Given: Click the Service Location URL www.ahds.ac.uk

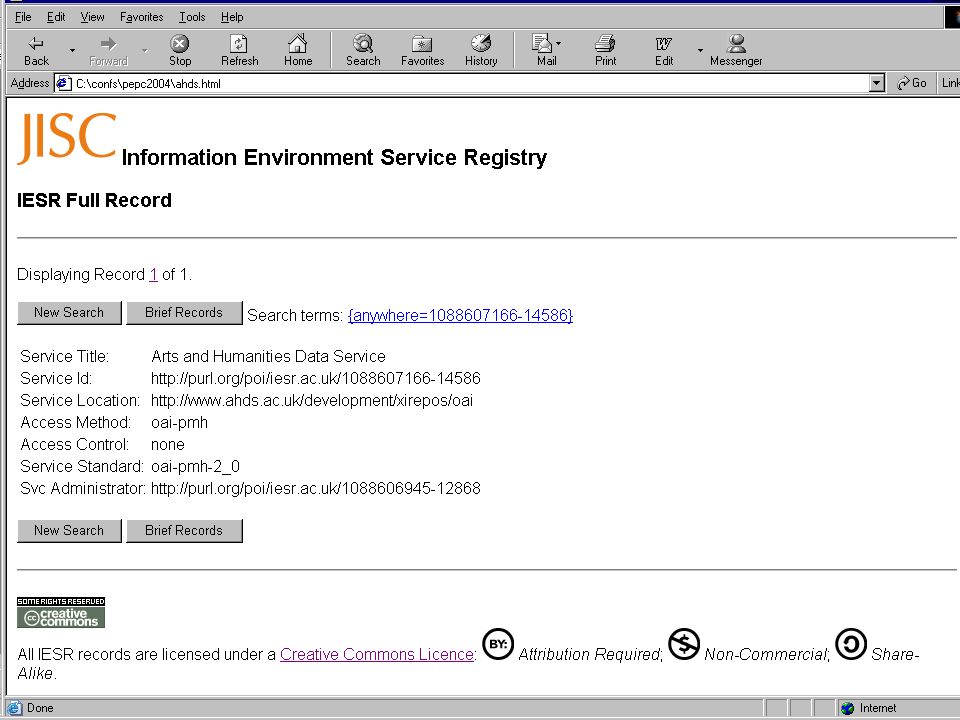Looking at the screenshot, I should (312, 400).
